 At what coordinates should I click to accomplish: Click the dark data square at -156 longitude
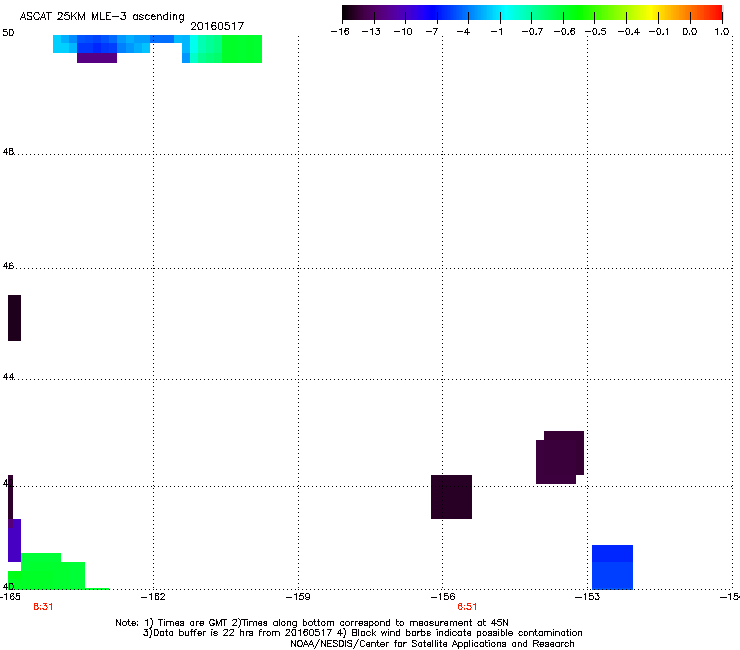pos(451,497)
